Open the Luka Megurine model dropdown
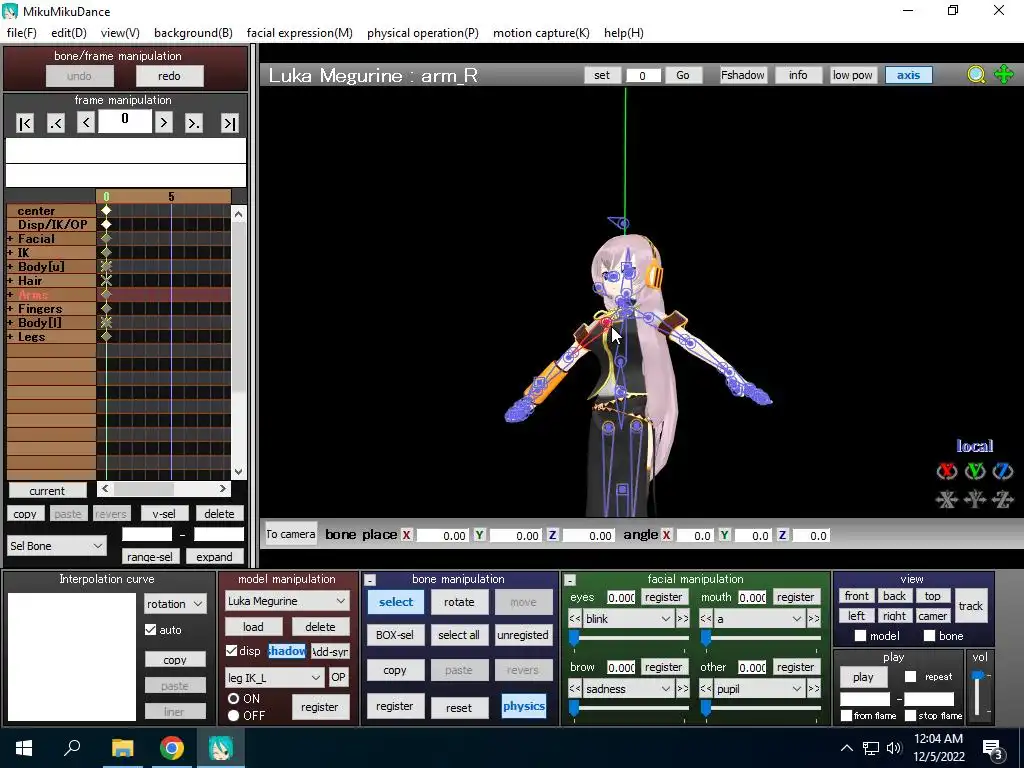The width and height of the screenshot is (1024, 768). tap(287, 601)
